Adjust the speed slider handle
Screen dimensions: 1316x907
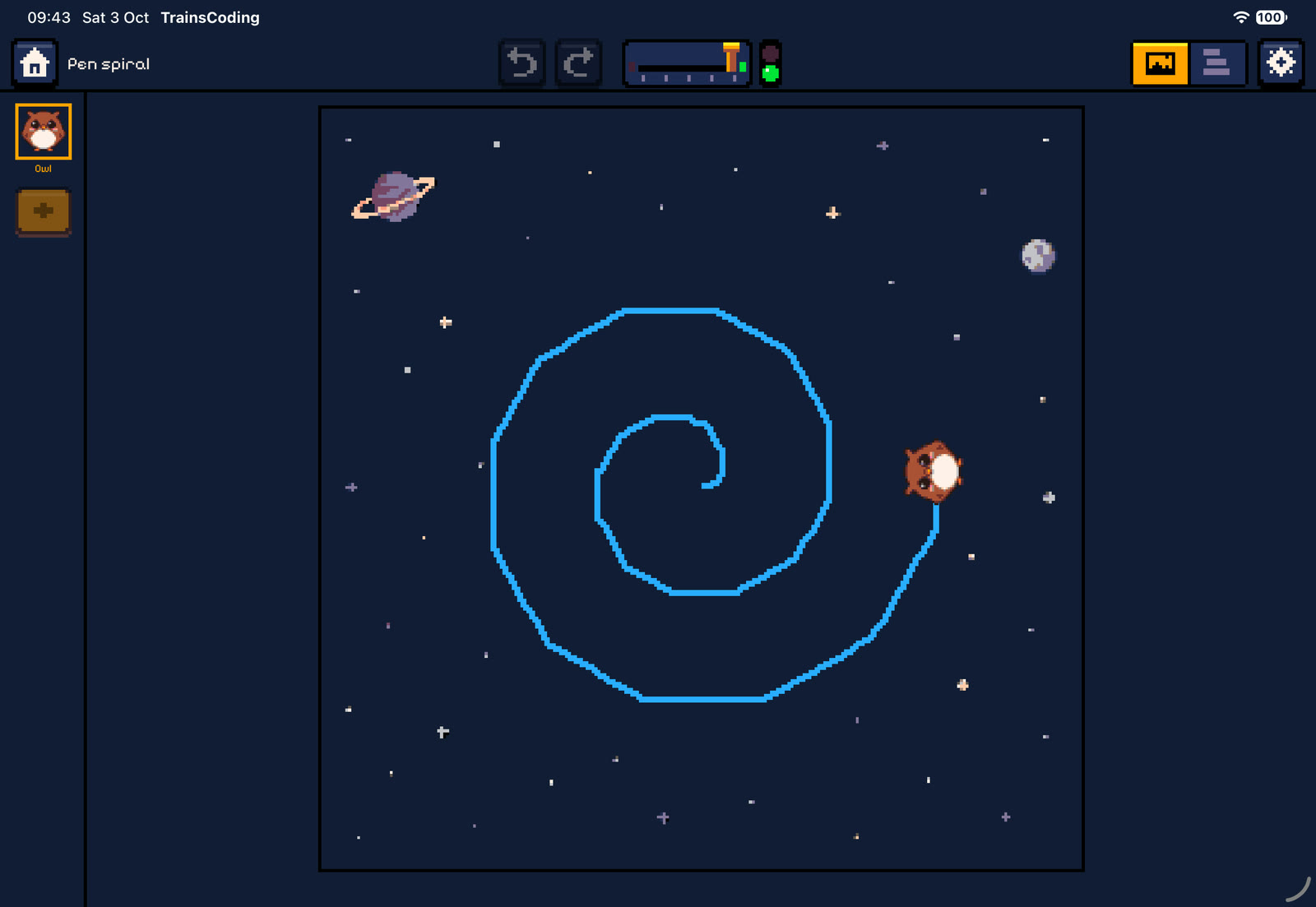(731, 58)
